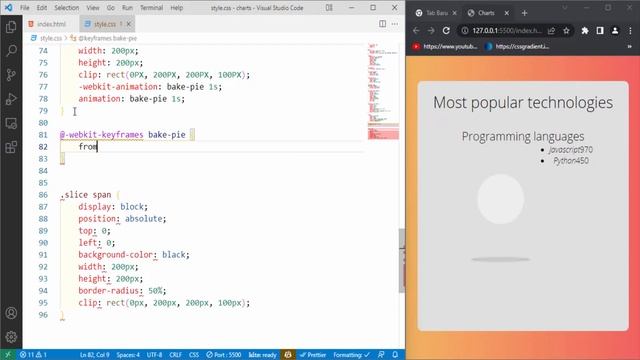Open a new Chrome tab
This screenshot has height=360, width=640.
coord(524,13)
